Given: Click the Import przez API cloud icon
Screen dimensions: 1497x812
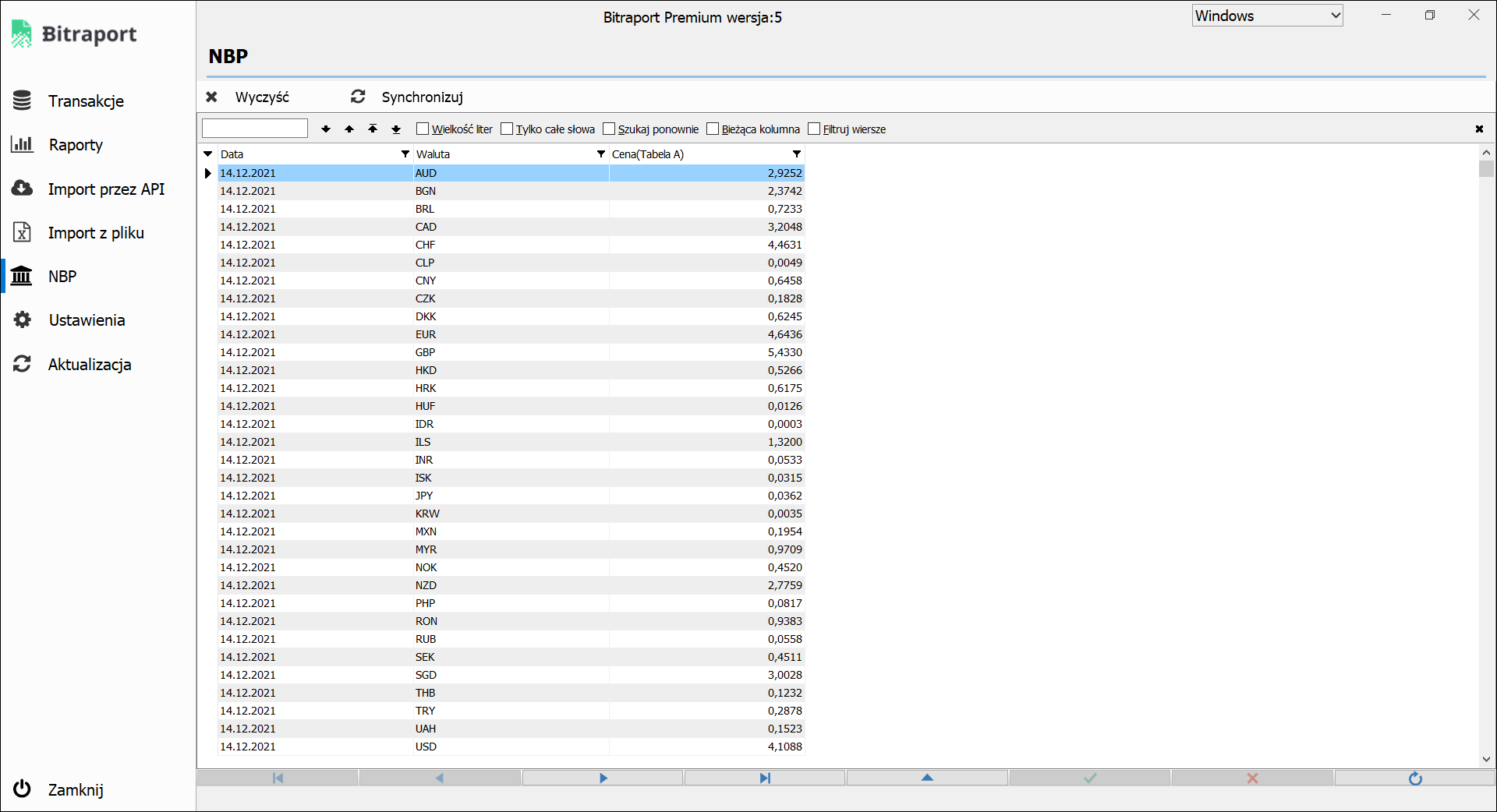Looking at the screenshot, I should [x=22, y=189].
